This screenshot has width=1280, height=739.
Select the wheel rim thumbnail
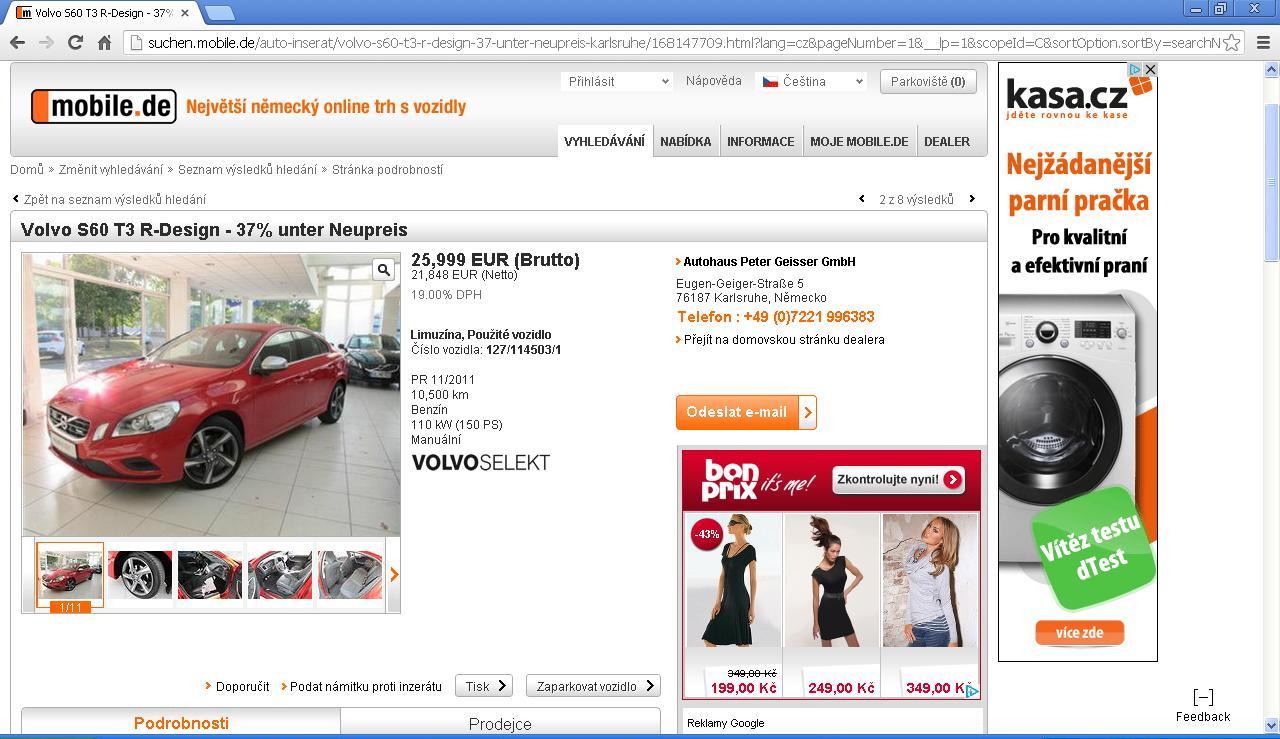coord(140,574)
